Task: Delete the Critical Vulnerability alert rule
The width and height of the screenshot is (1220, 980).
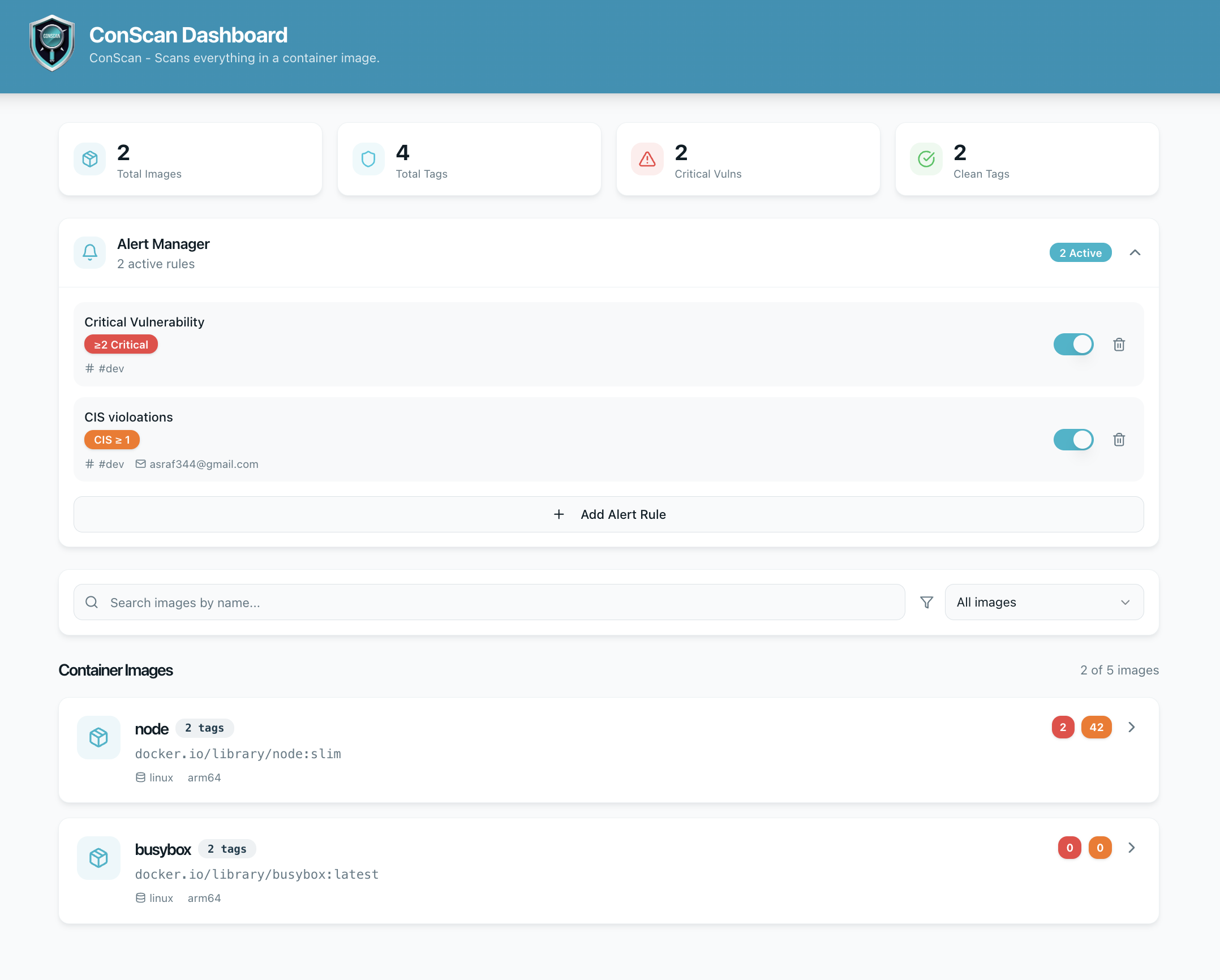Action: [1119, 345]
